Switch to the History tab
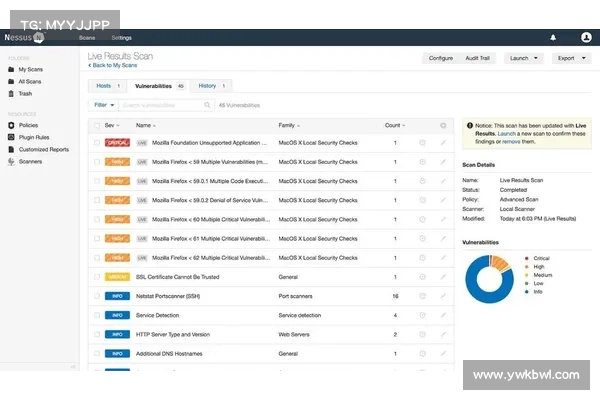Image resolution: width=600 pixels, height=400 pixels. pos(212,86)
